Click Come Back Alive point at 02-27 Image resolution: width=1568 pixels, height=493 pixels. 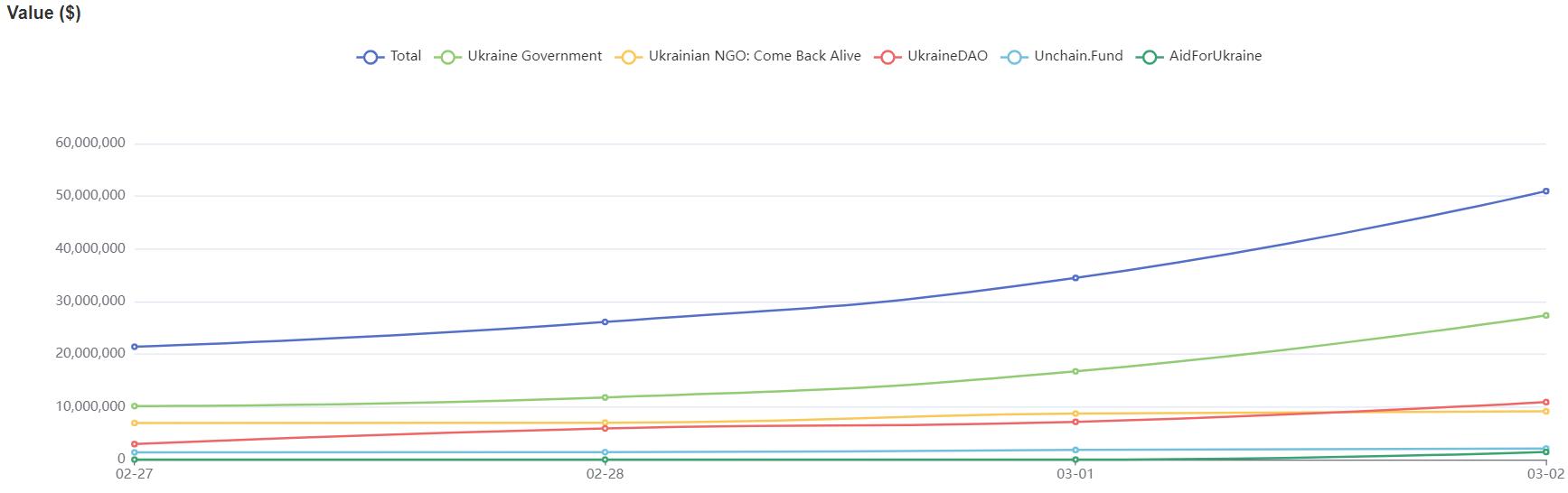point(135,423)
